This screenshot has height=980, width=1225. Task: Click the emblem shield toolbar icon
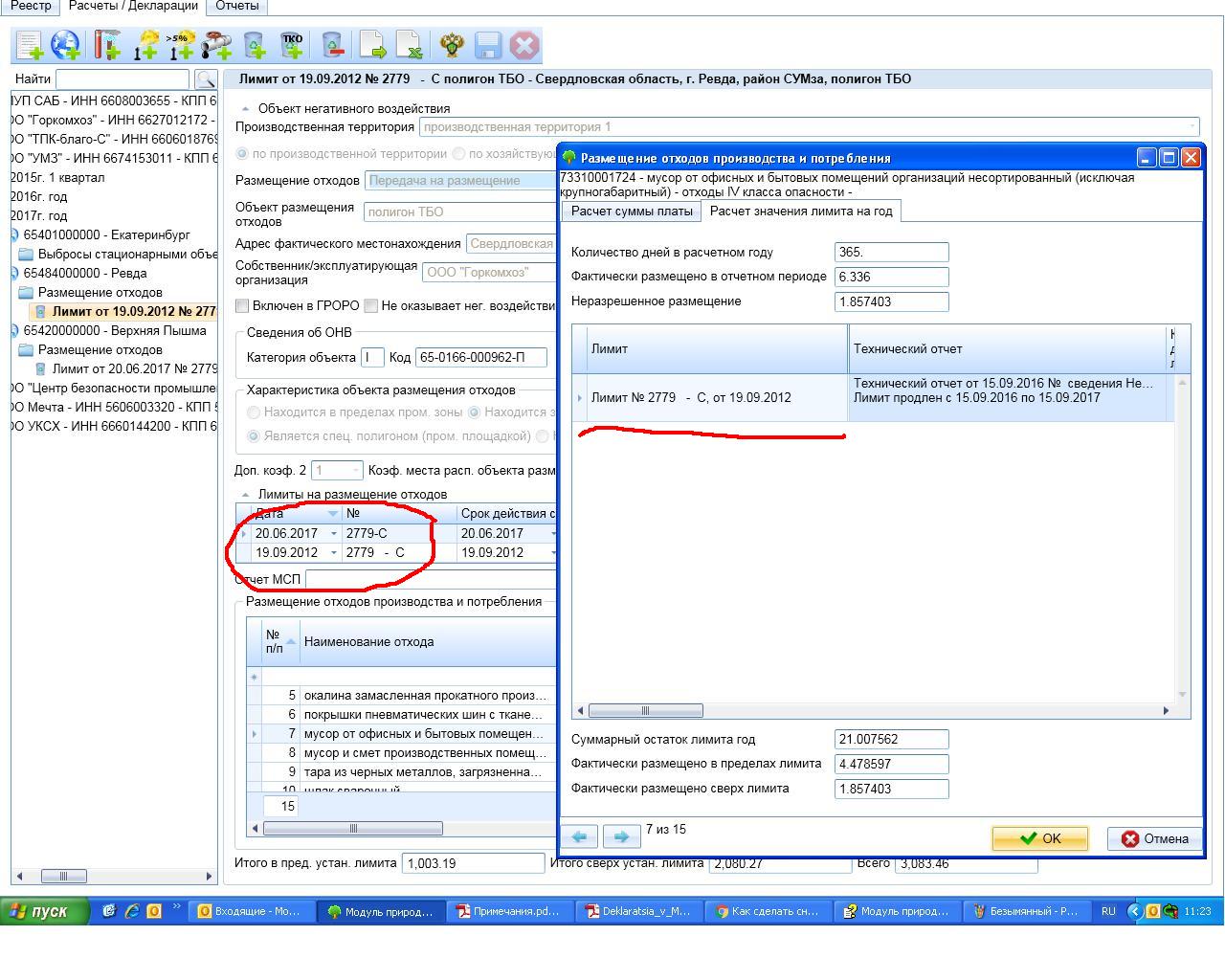click(x=452, y=45)
